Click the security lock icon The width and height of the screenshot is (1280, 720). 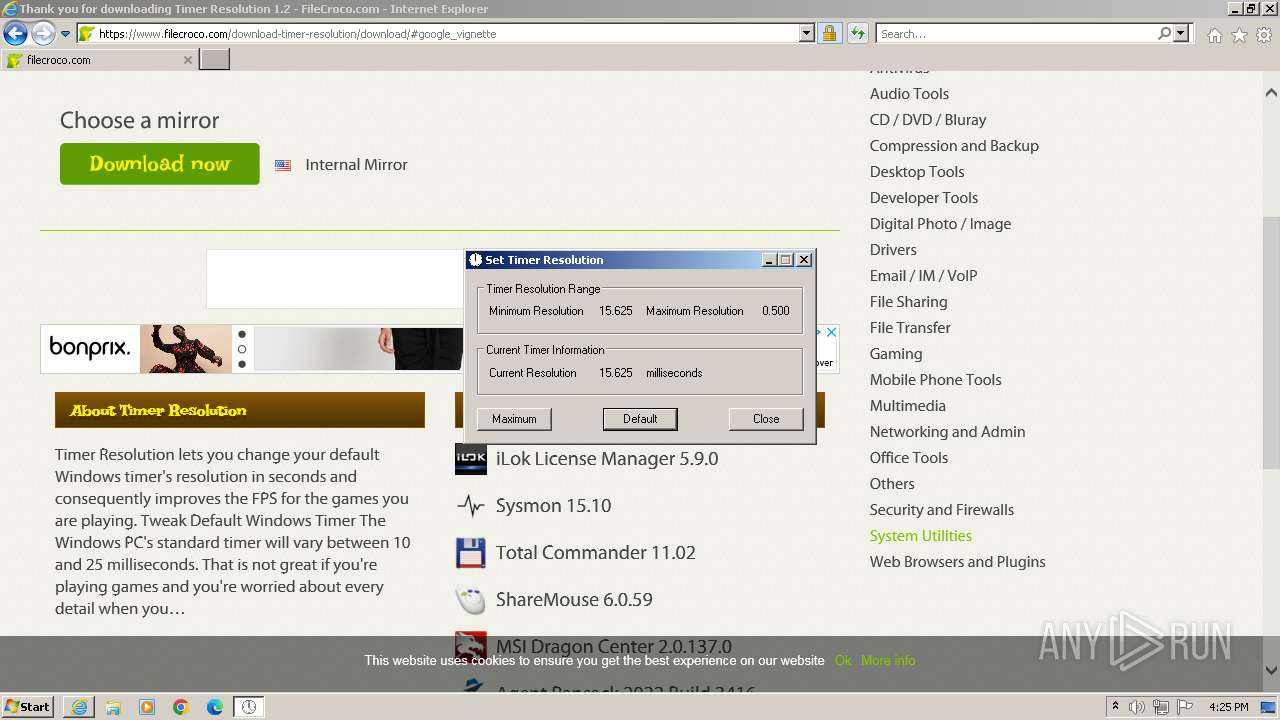tap(829, 34)
